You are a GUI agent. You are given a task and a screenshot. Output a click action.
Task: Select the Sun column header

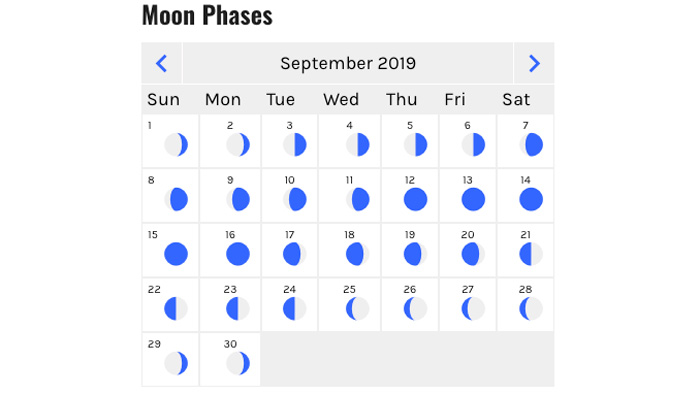pyautogui.click(x=163, y=100)
